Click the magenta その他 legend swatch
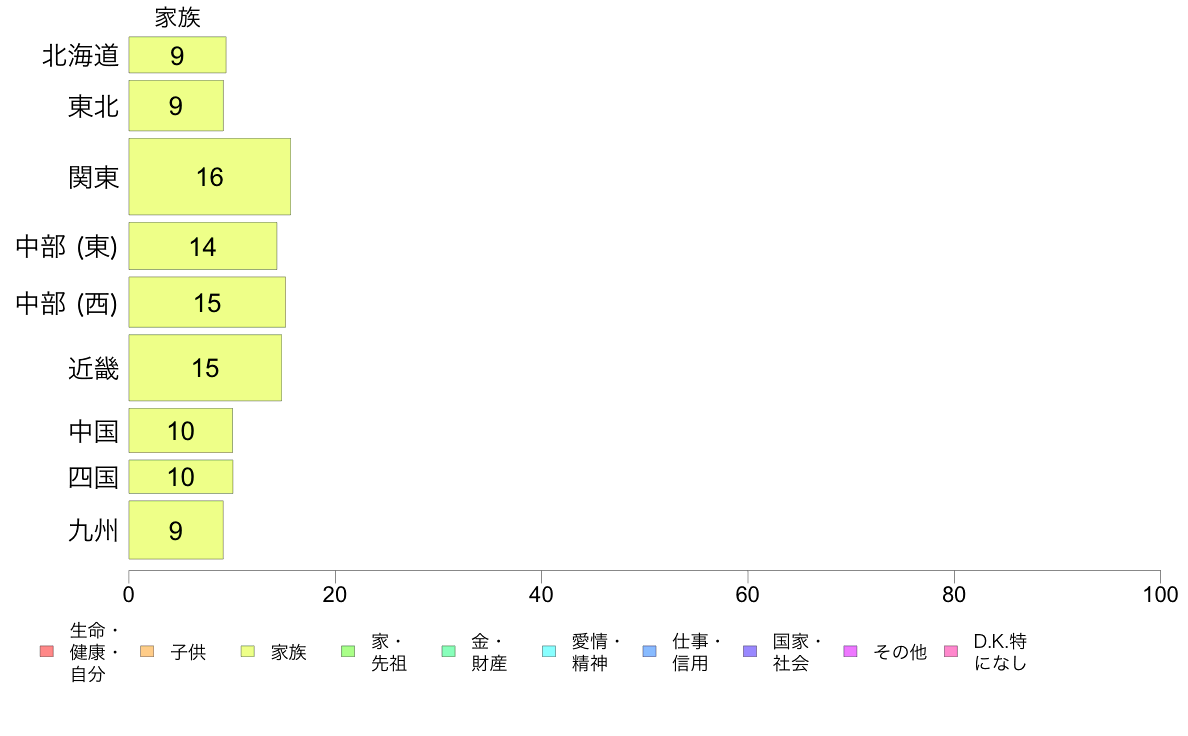 (x=850, y=651)
